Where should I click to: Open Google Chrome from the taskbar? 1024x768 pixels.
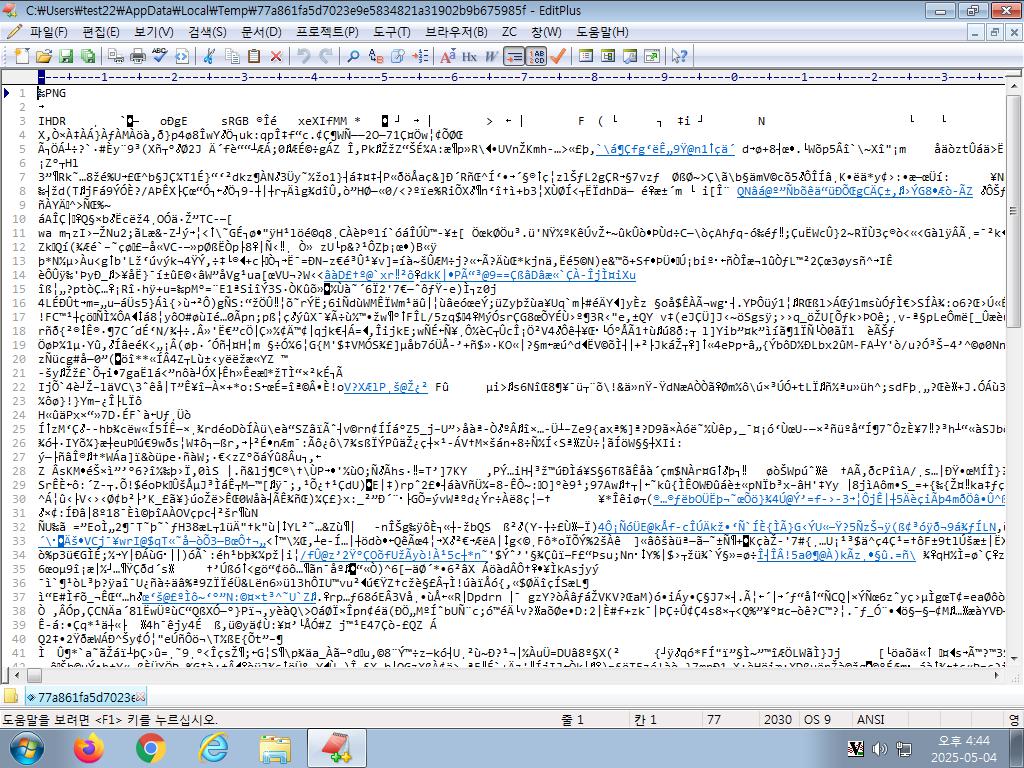150,749
